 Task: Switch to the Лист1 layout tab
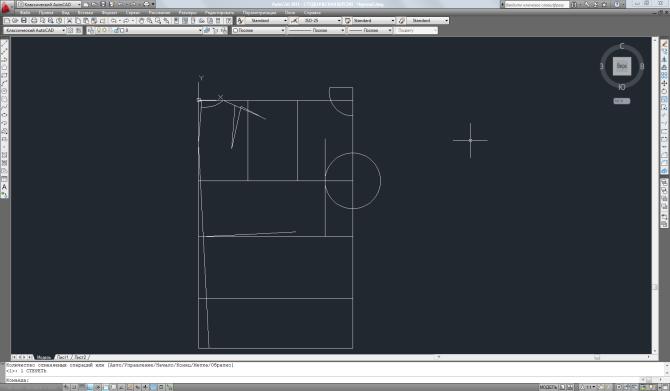(x=62, y=357)
